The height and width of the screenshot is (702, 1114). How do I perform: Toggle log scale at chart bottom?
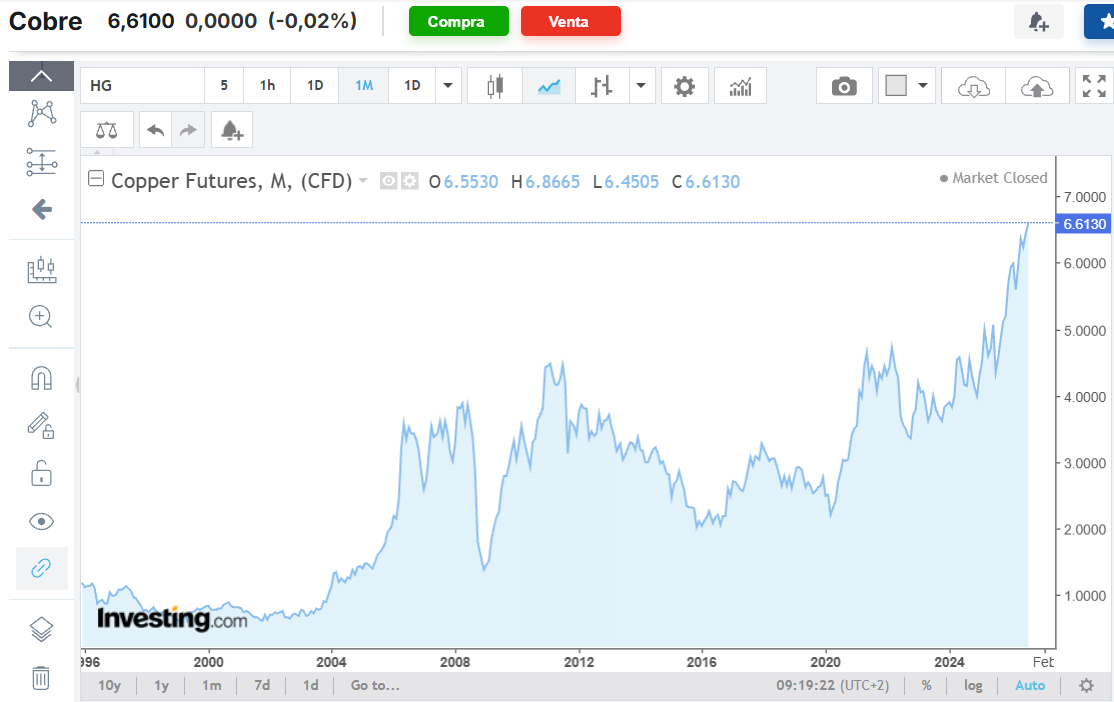tap(973, 686)
